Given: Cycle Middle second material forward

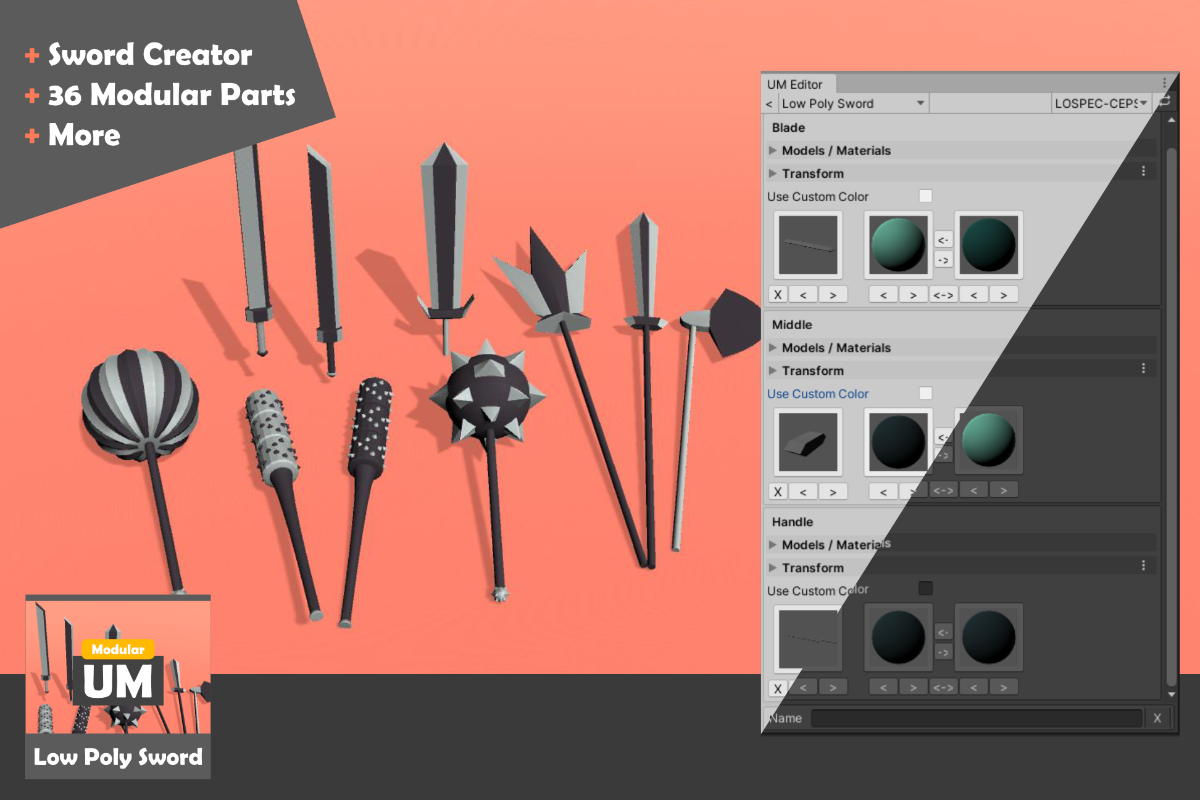Looking at the screenshot, I should click(1003, 491).
